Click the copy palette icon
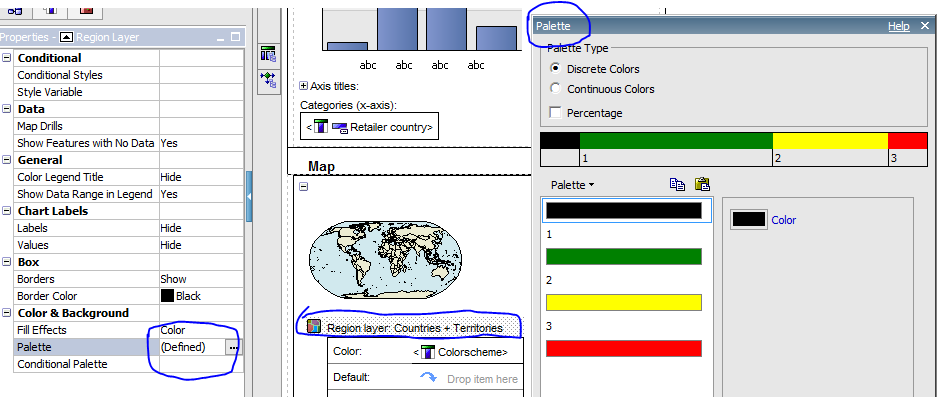 677,184
